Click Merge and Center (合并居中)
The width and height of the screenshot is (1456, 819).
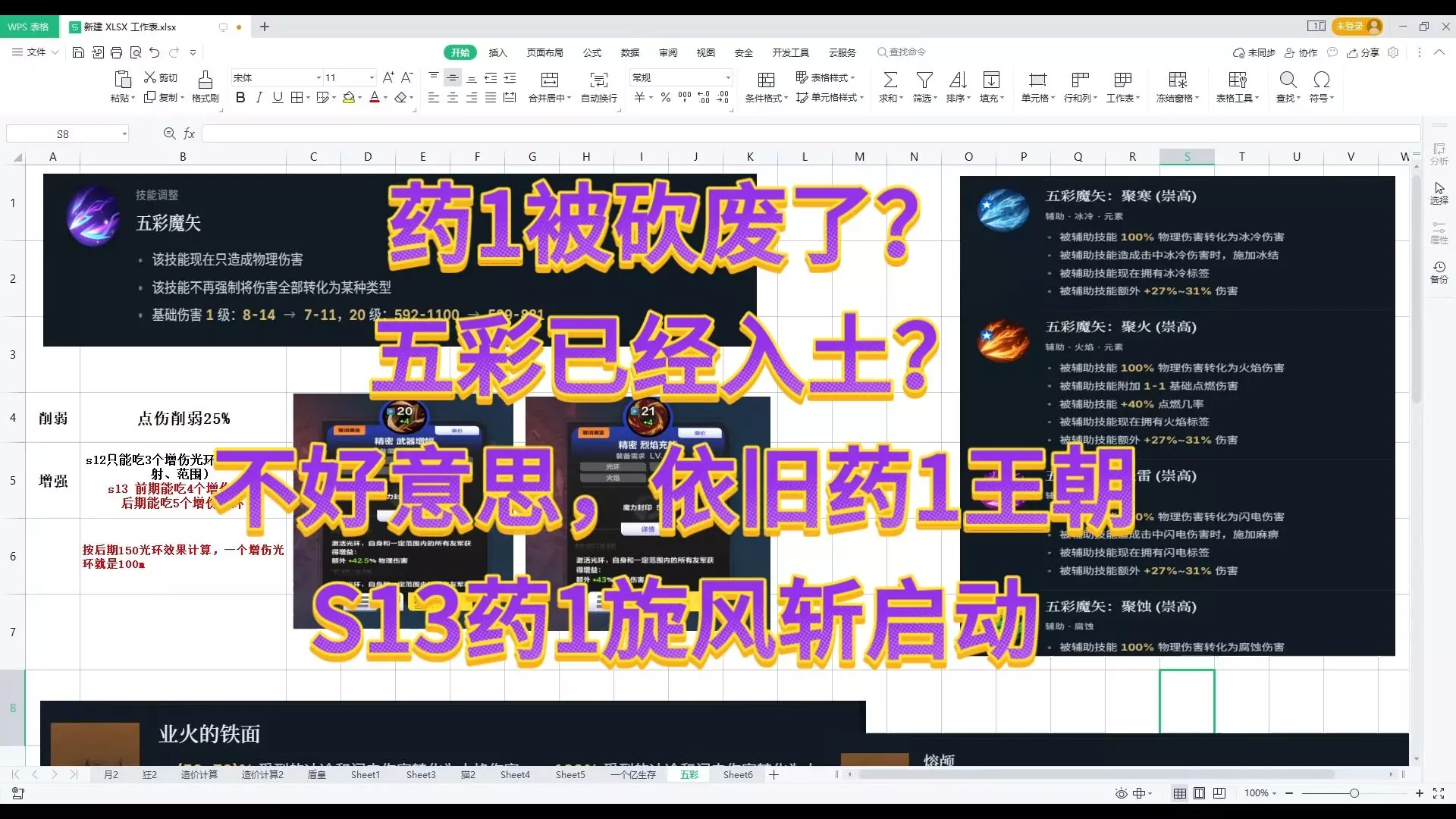click(550, 86)
